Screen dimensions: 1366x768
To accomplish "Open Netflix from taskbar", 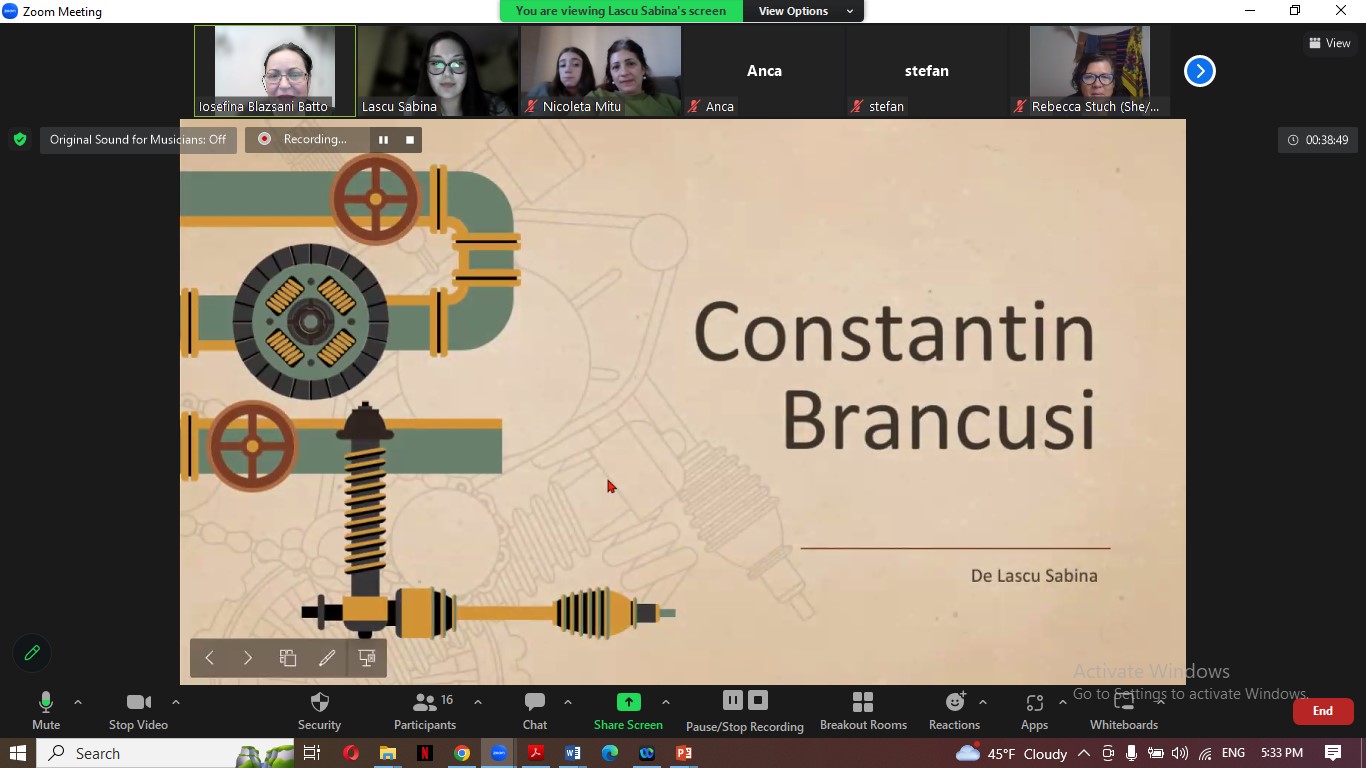I will click(425, 753).
